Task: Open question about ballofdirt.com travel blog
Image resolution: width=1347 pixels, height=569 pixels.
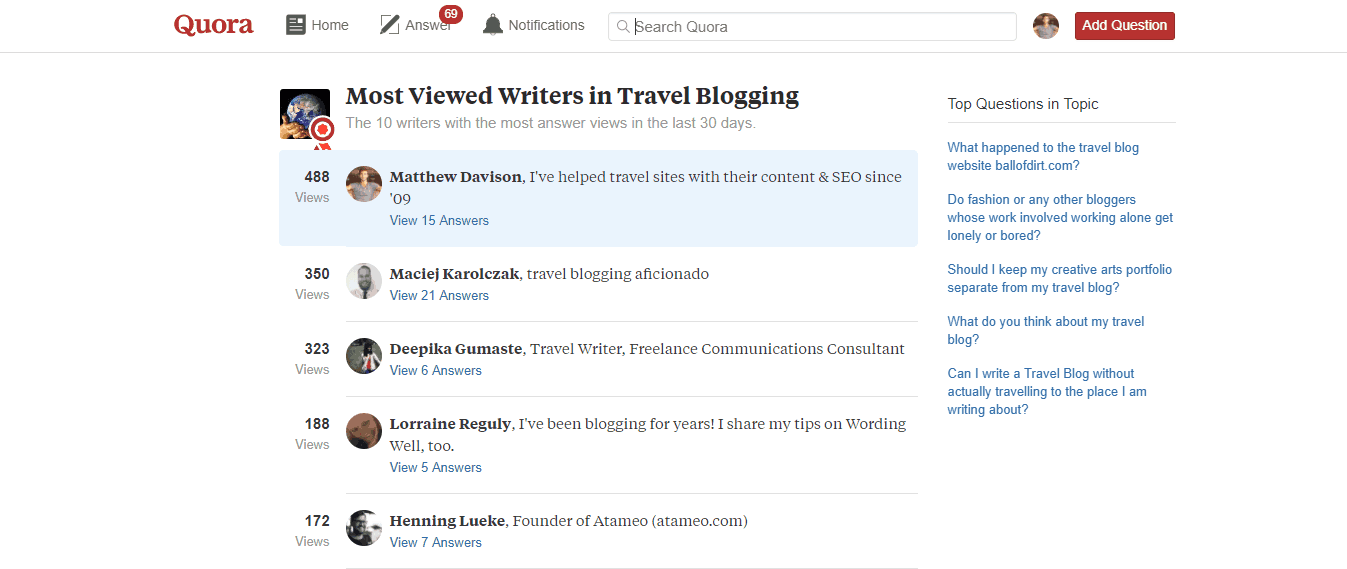Action: click(x=1043, y=156)
